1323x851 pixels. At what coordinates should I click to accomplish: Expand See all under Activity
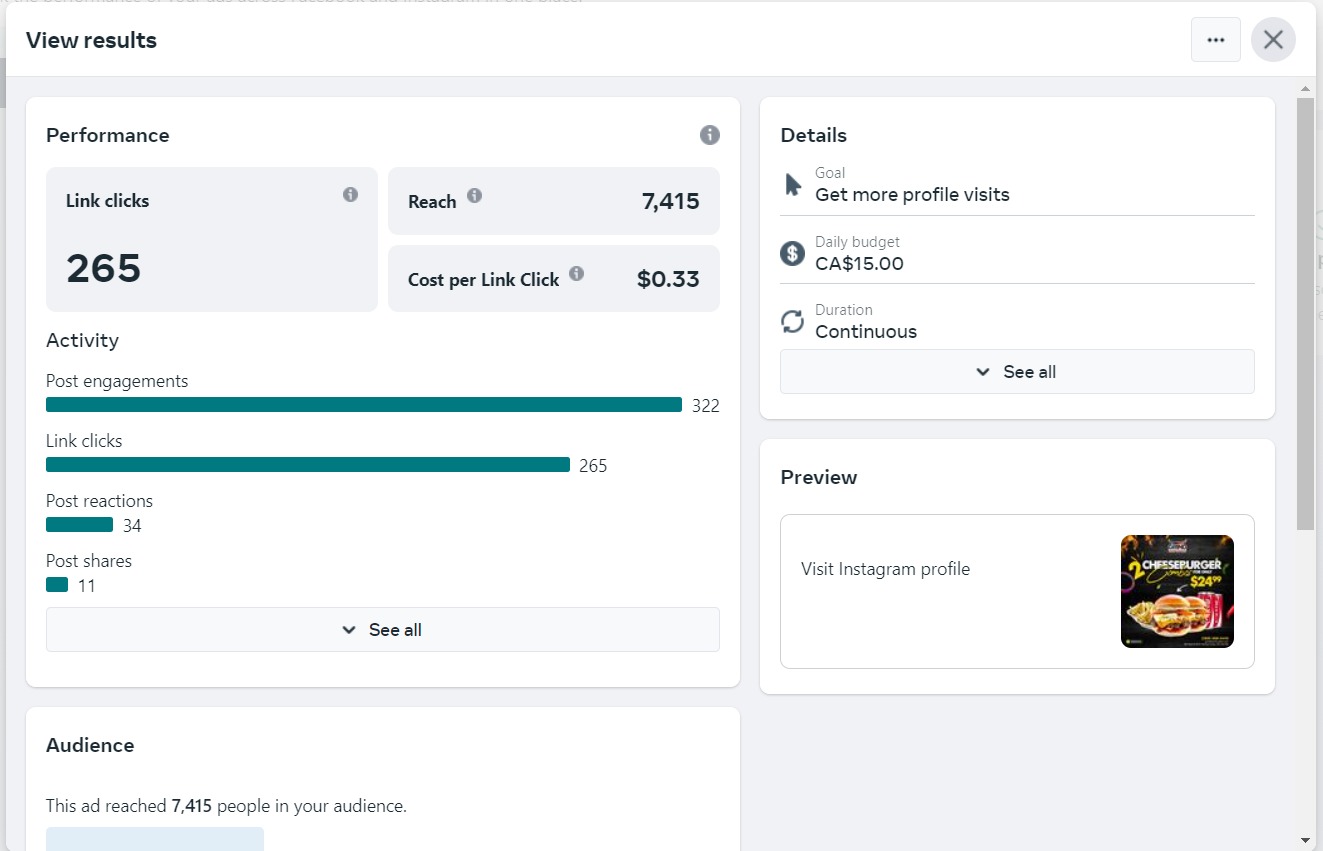click(x=383, y=630)
